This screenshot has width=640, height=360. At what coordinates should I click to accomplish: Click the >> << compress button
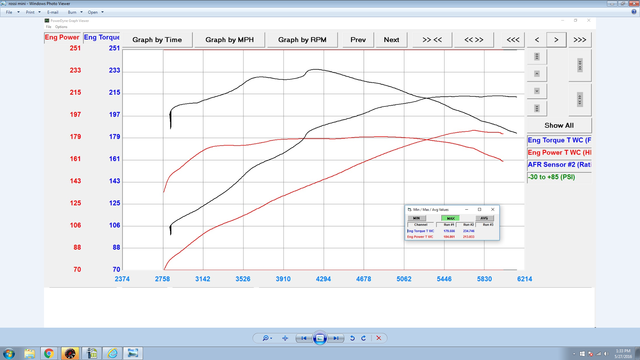[x=432, y=40]
